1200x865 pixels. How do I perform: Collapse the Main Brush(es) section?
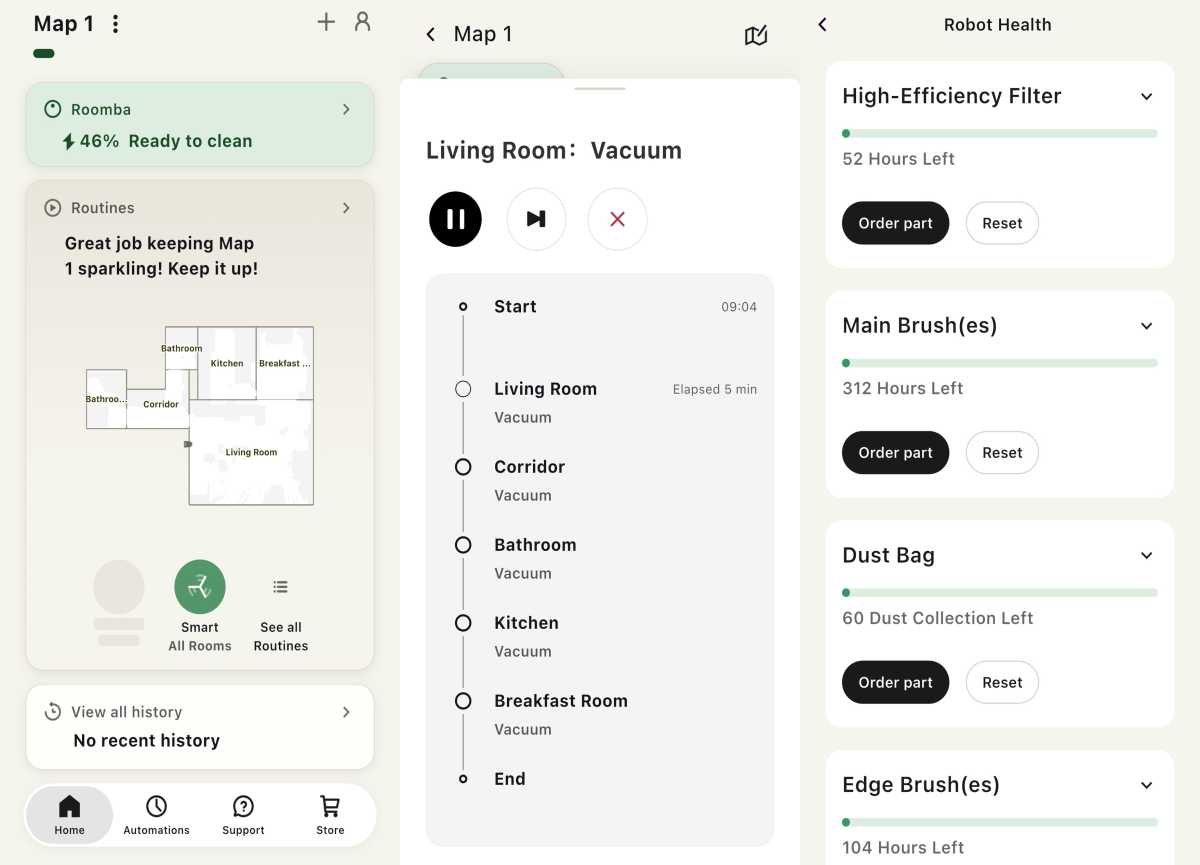(x=1147, y=326)
